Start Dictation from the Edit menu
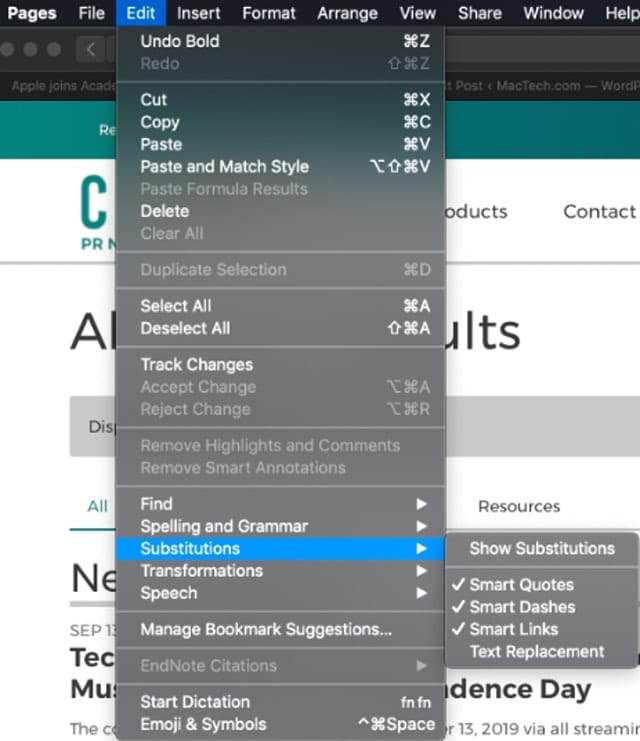Screen dimensions: 640x741 (x=195, y=702)
